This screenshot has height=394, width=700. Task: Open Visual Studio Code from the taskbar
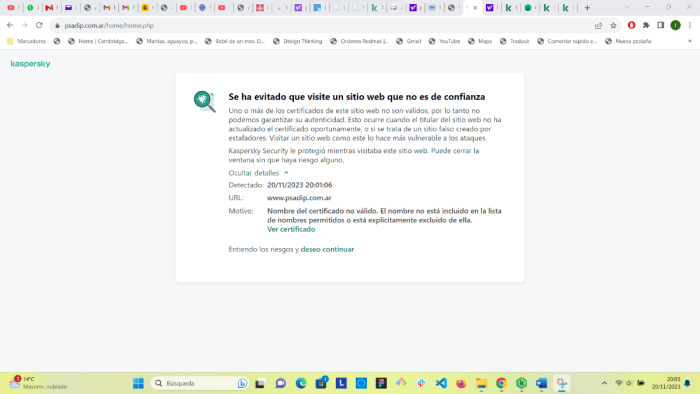pyautogui.click(x=441, y=383)
